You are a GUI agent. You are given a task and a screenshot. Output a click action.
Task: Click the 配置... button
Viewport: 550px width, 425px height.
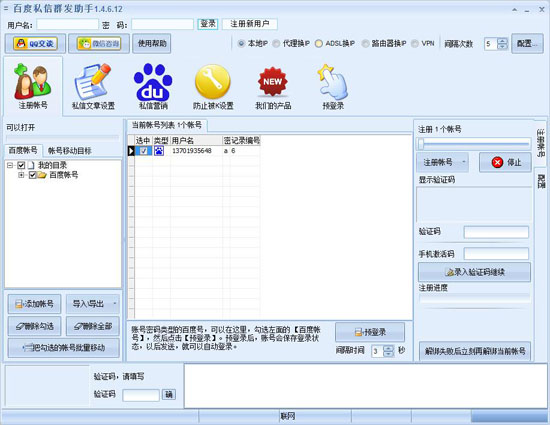527,43
